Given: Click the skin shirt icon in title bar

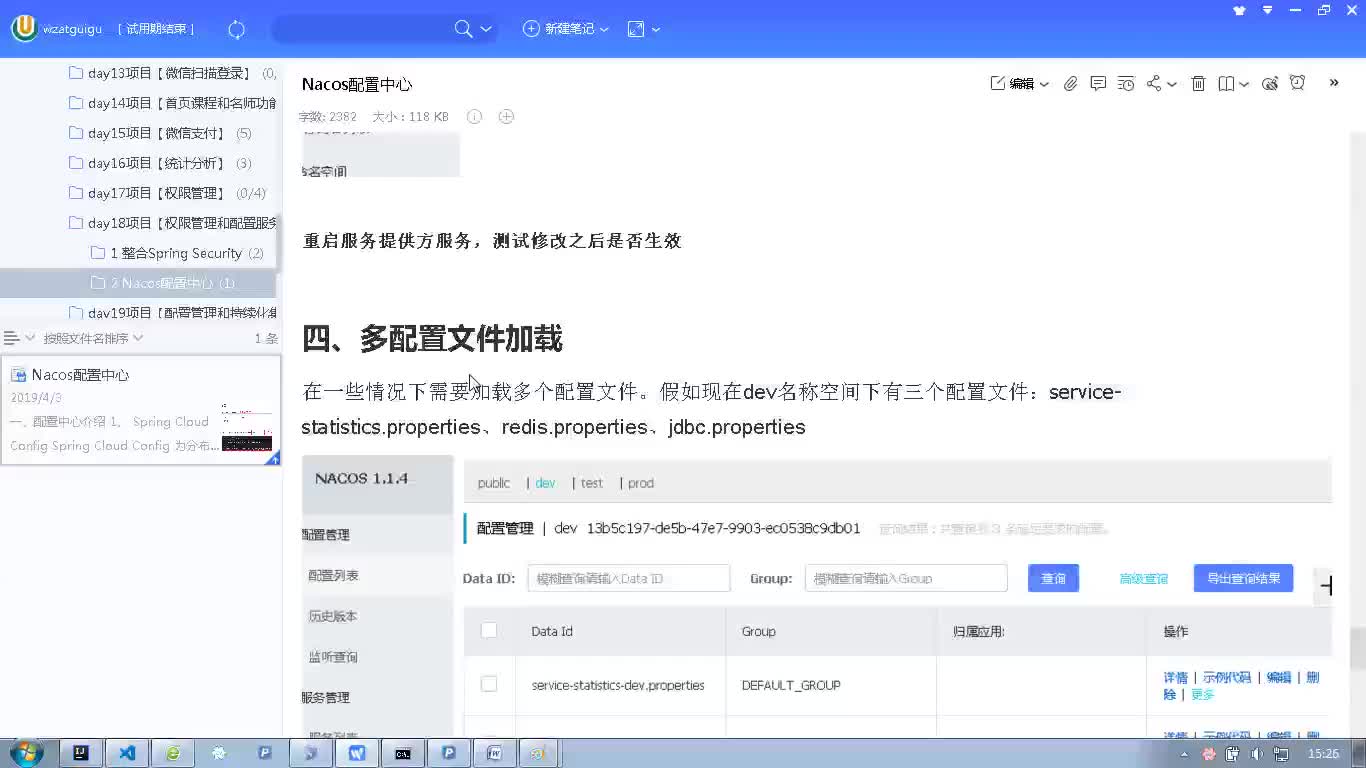Looking at the screenshot, I should pos(1240,10).
